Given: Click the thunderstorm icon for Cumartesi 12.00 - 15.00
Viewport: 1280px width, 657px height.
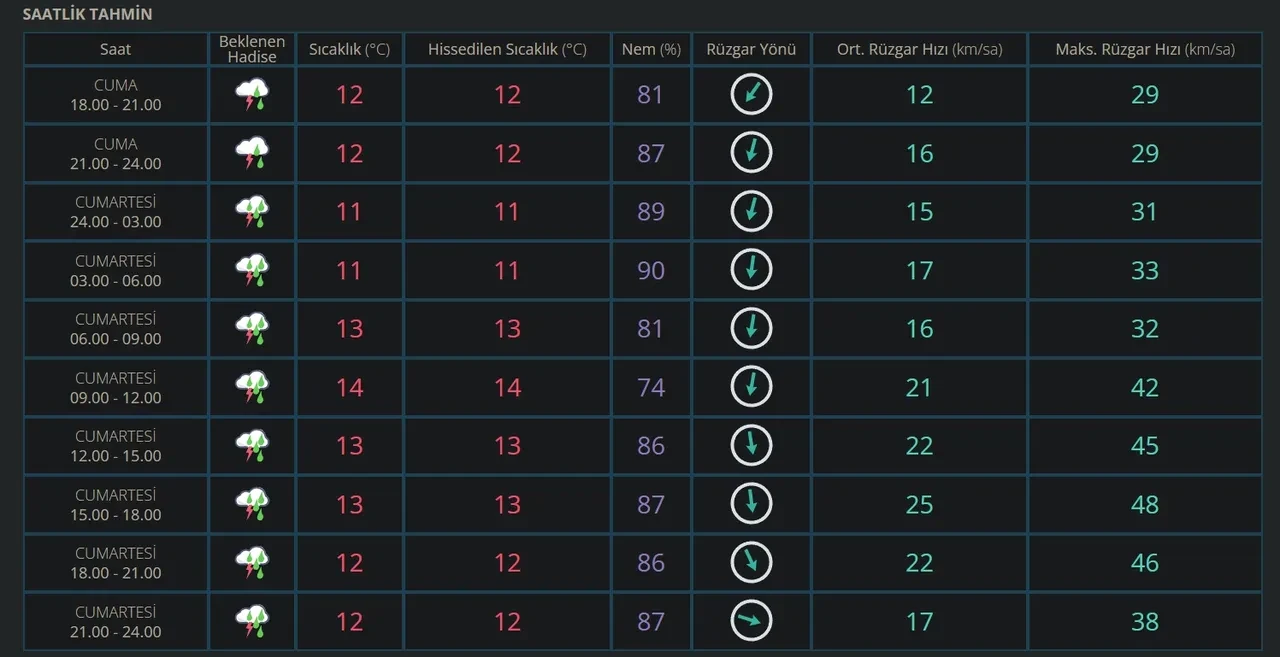Looking at the screenshot, I should tap(252, 446).
